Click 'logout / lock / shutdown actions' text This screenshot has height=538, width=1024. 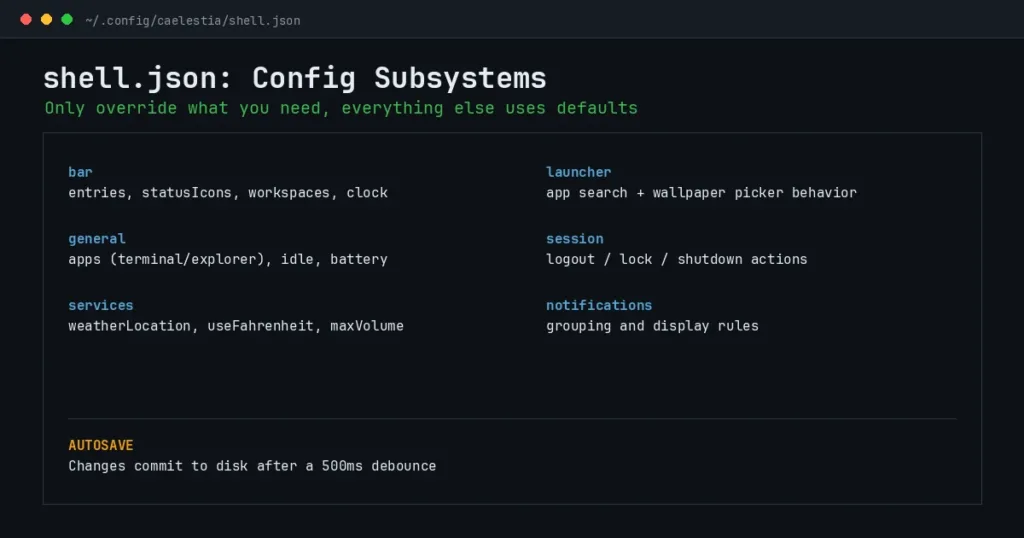(x=677, y=259)
